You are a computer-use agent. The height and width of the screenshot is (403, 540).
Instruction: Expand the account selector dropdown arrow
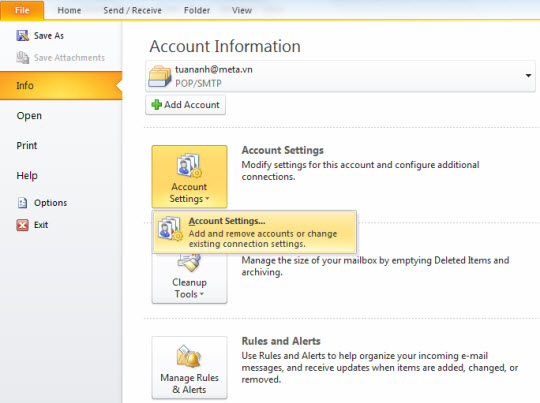528,75
